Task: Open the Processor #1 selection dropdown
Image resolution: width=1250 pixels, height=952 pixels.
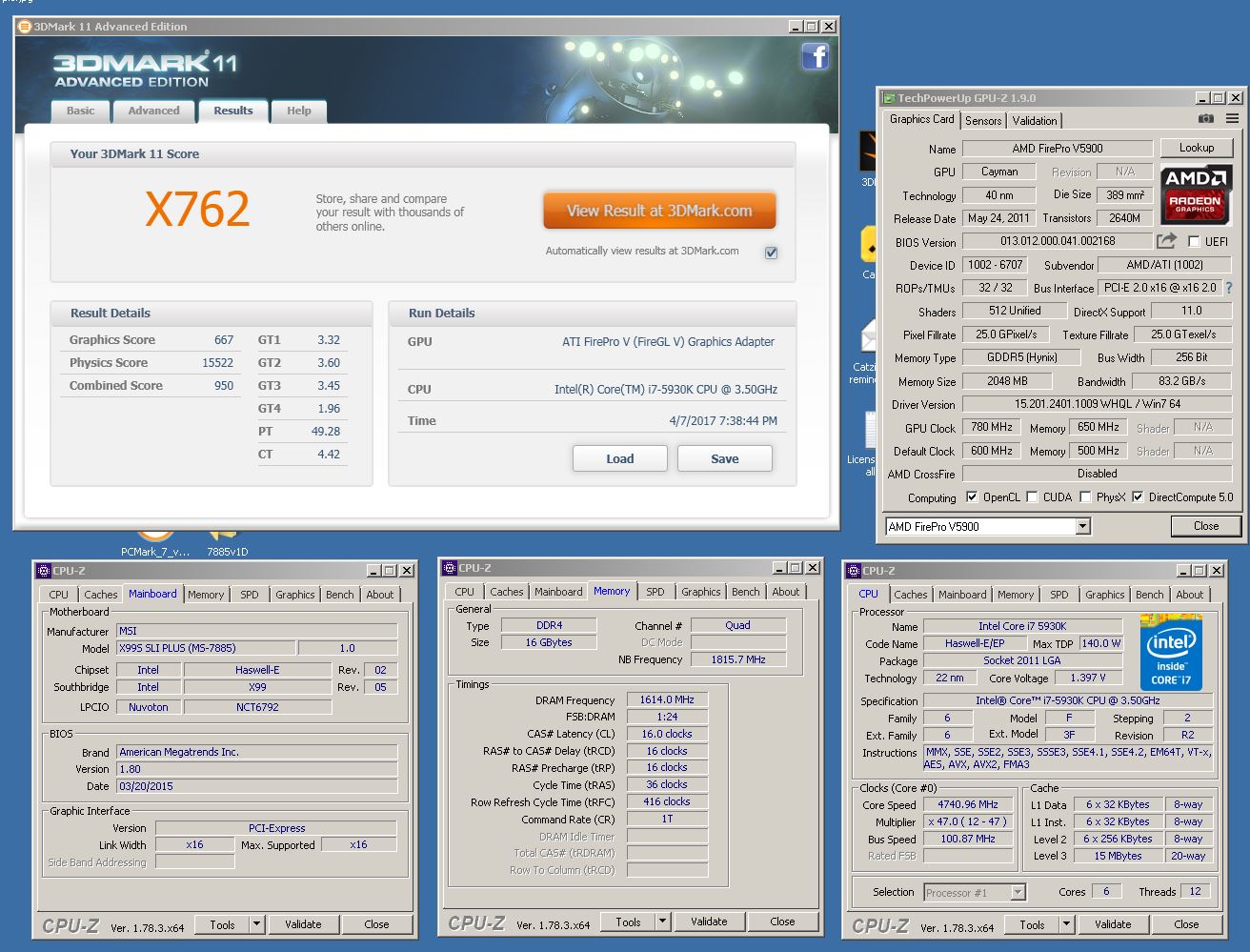Action: coord(1018,892)
